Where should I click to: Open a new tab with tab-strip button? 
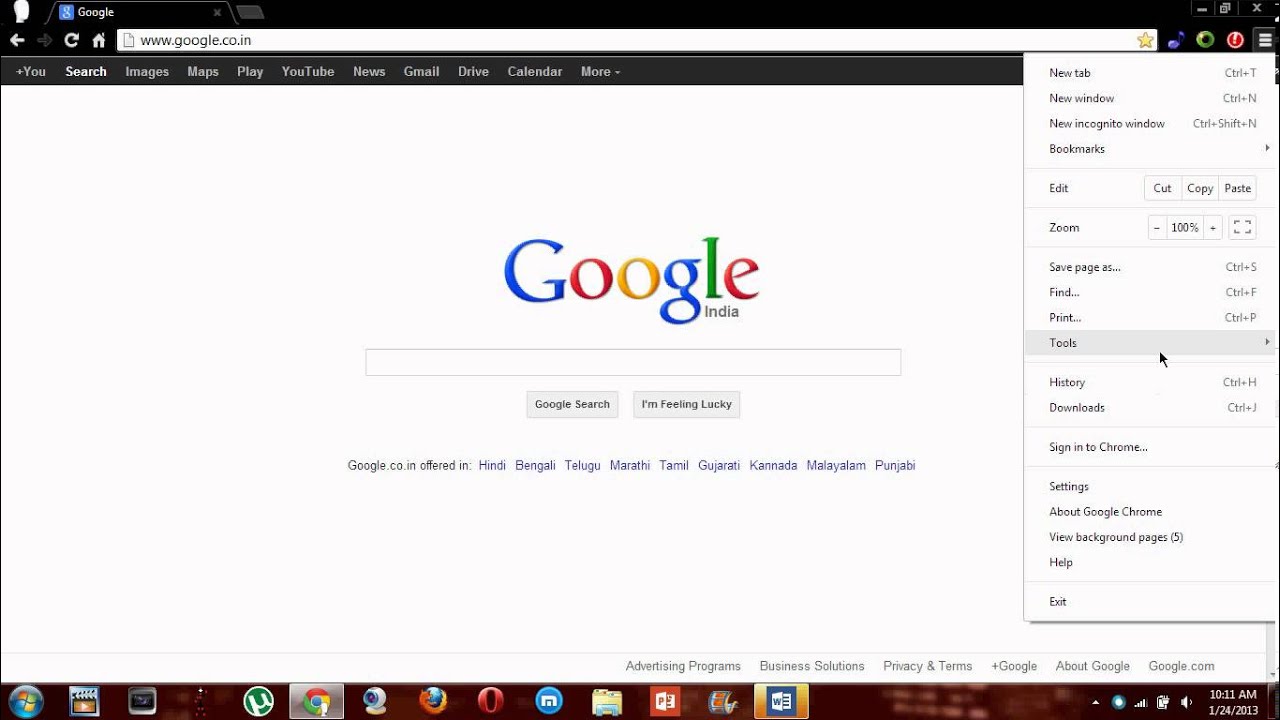[249, 13]
